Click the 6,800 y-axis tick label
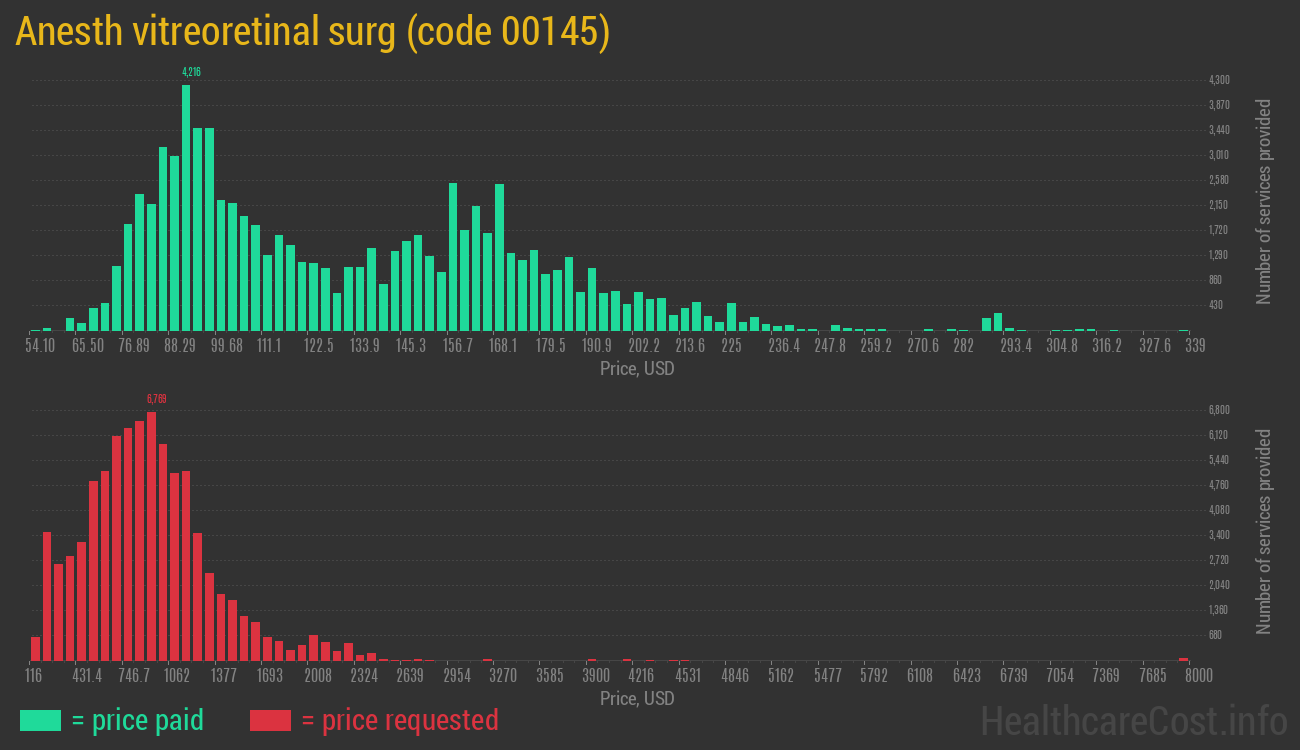This screenshot has height=750, width=1300. point(1219,410)
